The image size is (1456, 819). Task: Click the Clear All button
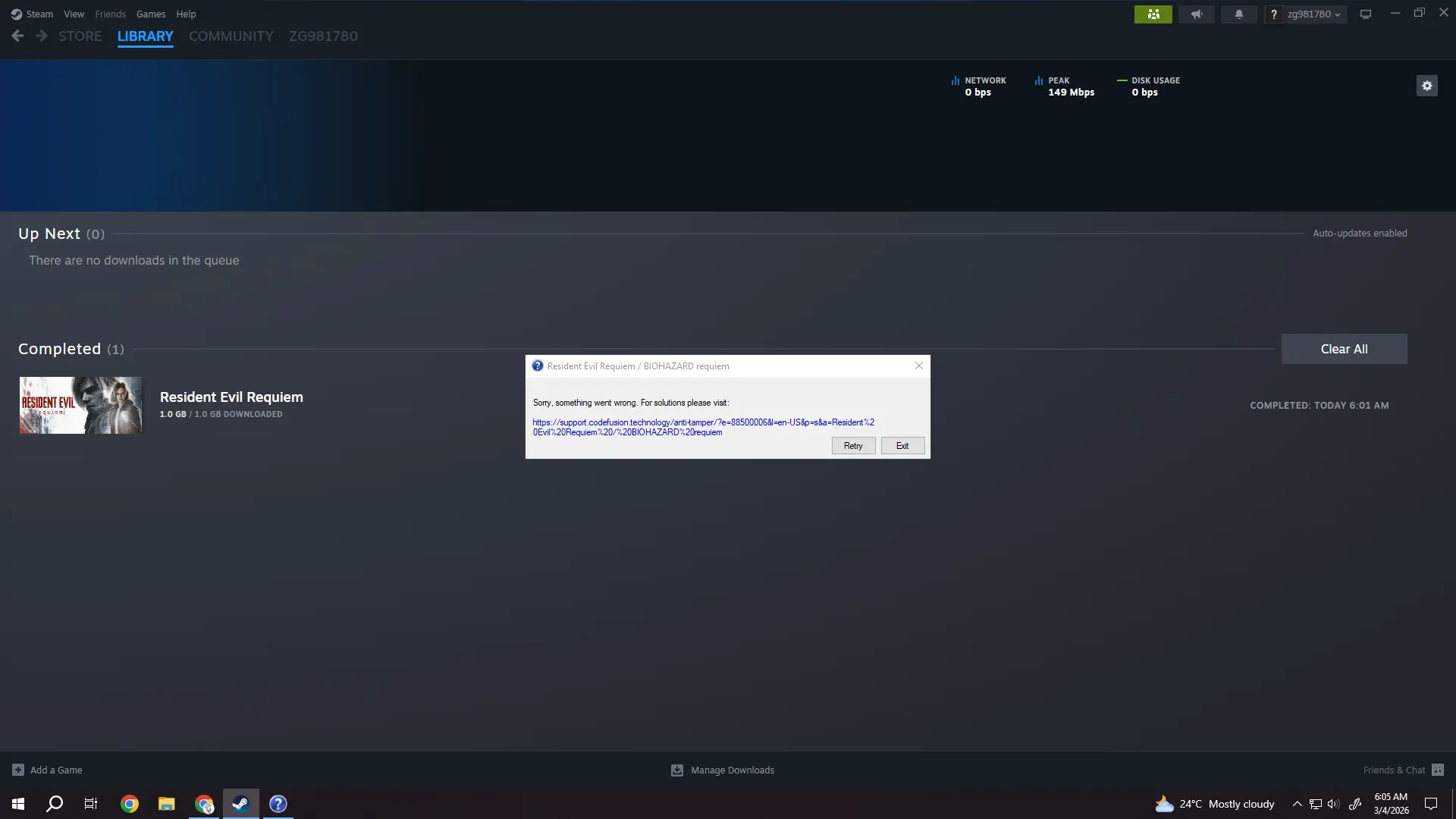click(1344, 349)
